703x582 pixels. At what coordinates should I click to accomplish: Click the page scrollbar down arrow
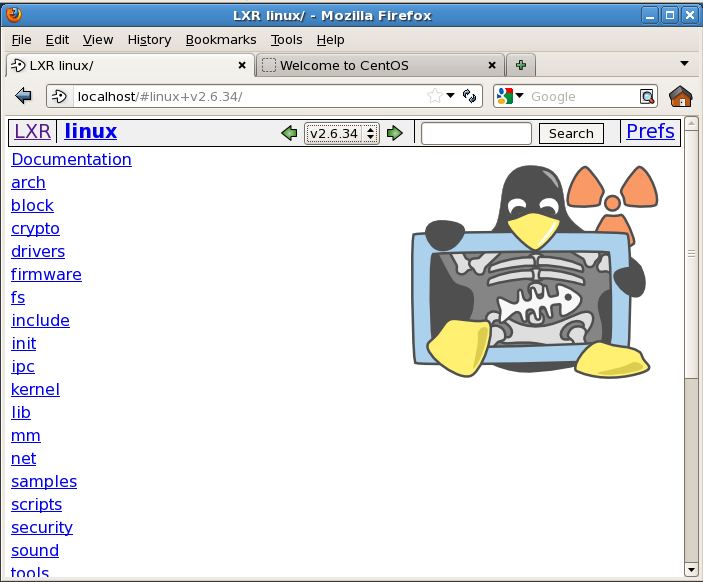[692, 570]
